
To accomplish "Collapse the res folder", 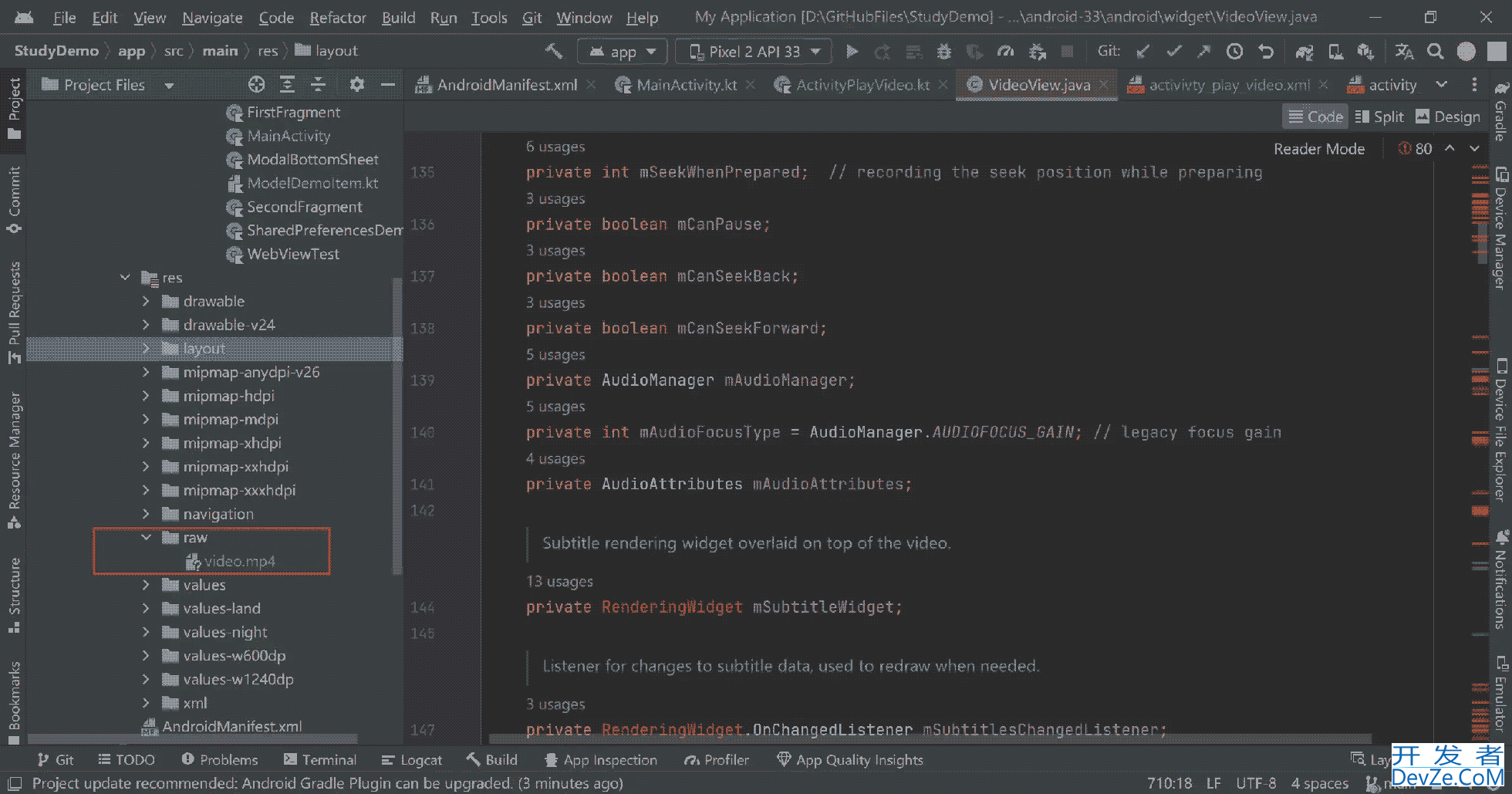I will [125, 277].
